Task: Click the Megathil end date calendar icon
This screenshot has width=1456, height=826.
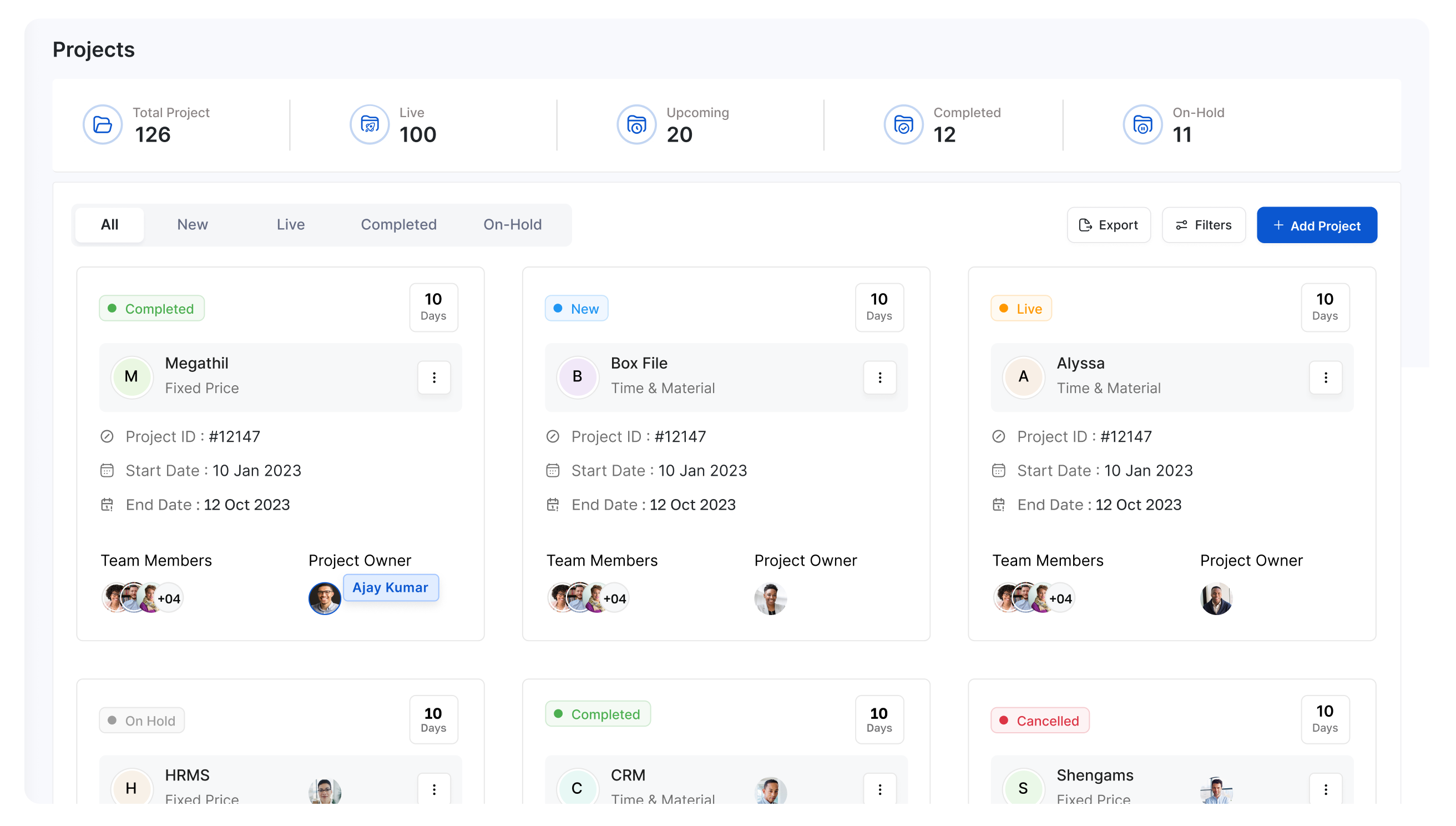Action: [x=107, y=505]
